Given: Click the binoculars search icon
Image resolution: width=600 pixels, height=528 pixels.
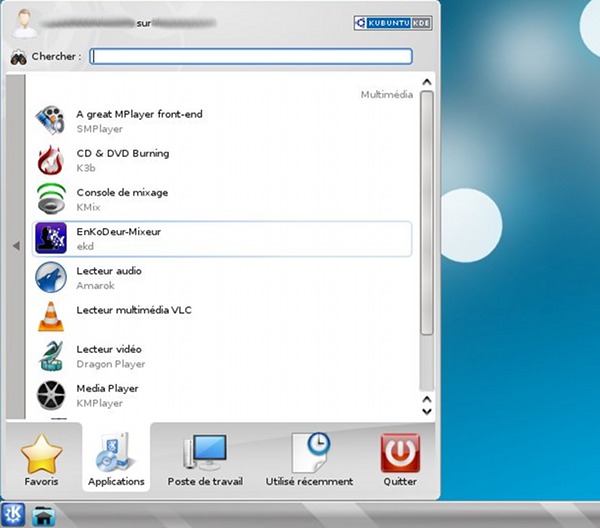Looking at the screenshot, I should [18, 57].
